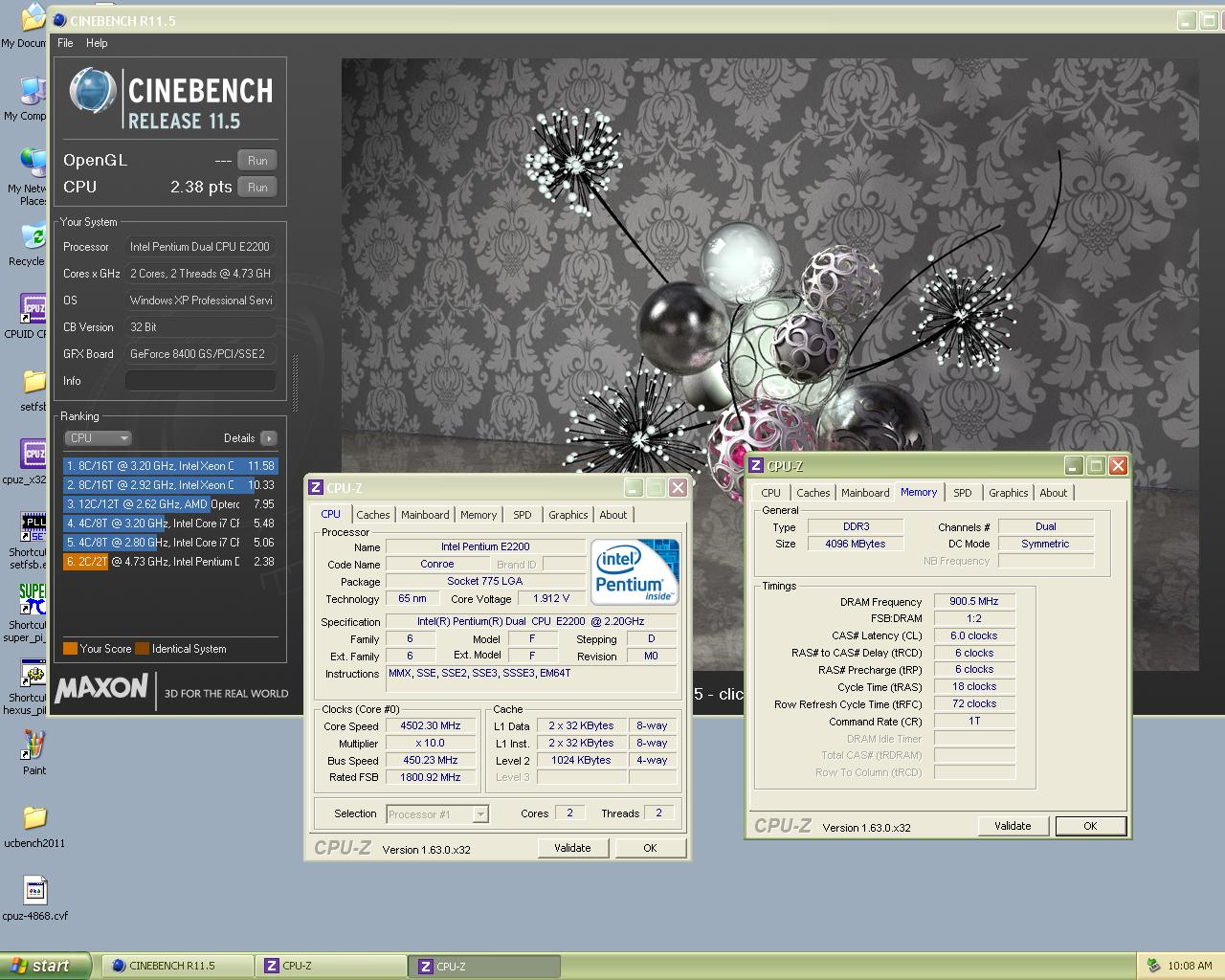This screenshot has width=1225, height=980.
Task: Click OK in CPU-Z CPU window
Action: [x=650, y=848]
